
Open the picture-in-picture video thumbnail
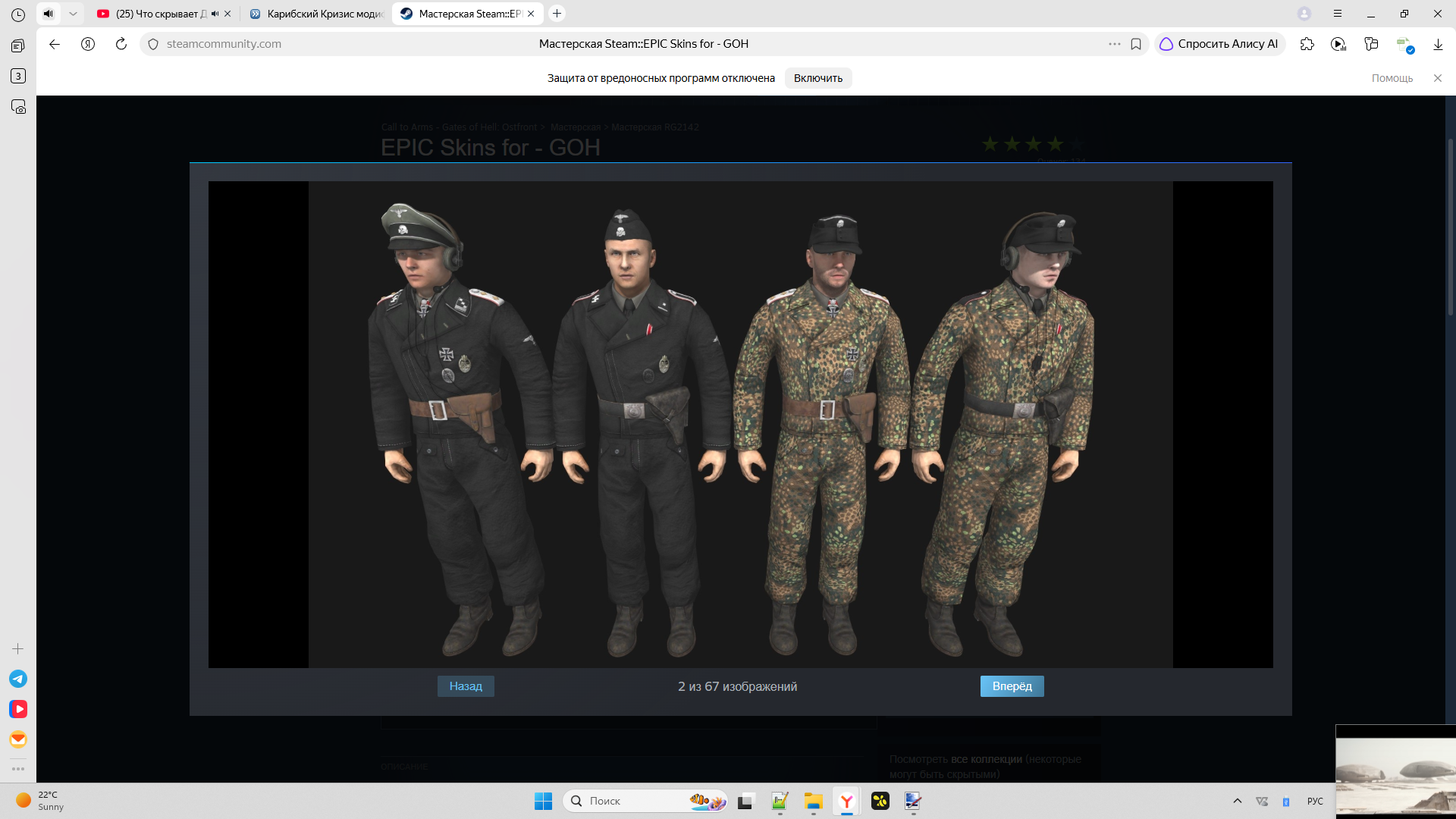click(x=1396, y=772)
